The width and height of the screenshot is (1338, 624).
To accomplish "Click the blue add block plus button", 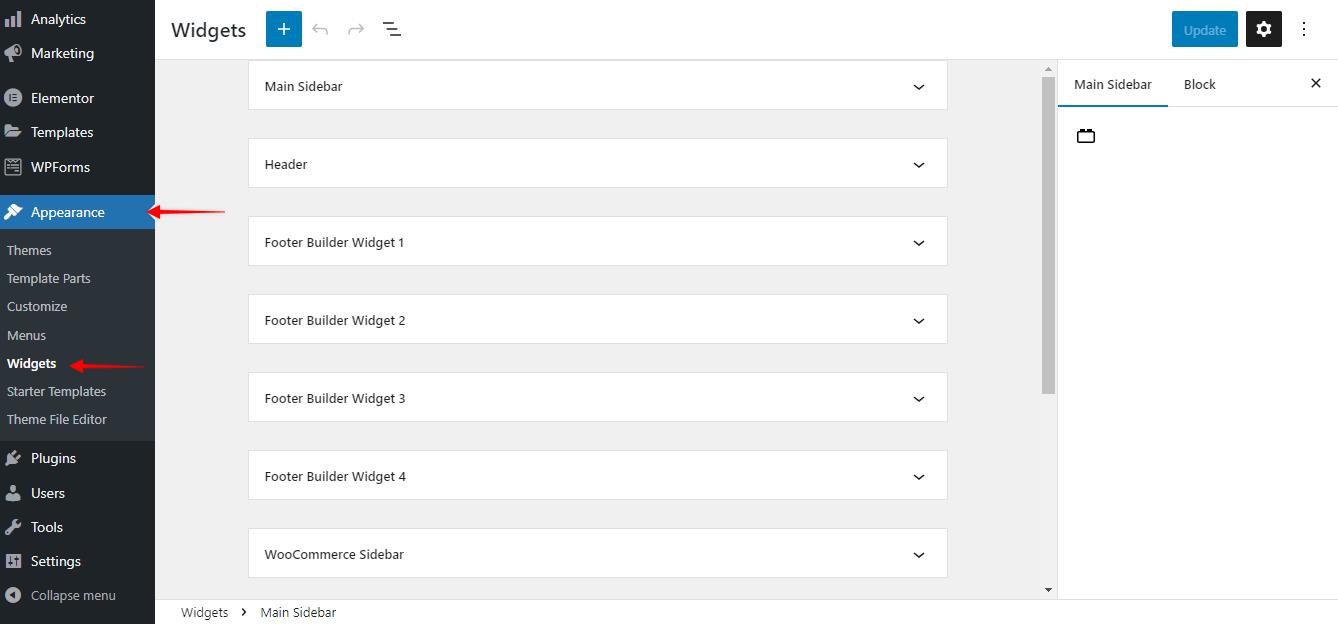I will pos(284,29).
